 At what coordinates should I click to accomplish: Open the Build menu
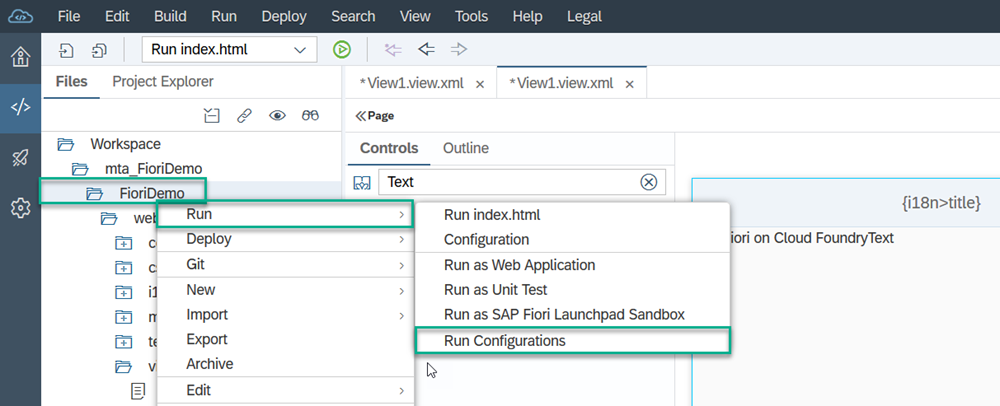pos(170,16)
